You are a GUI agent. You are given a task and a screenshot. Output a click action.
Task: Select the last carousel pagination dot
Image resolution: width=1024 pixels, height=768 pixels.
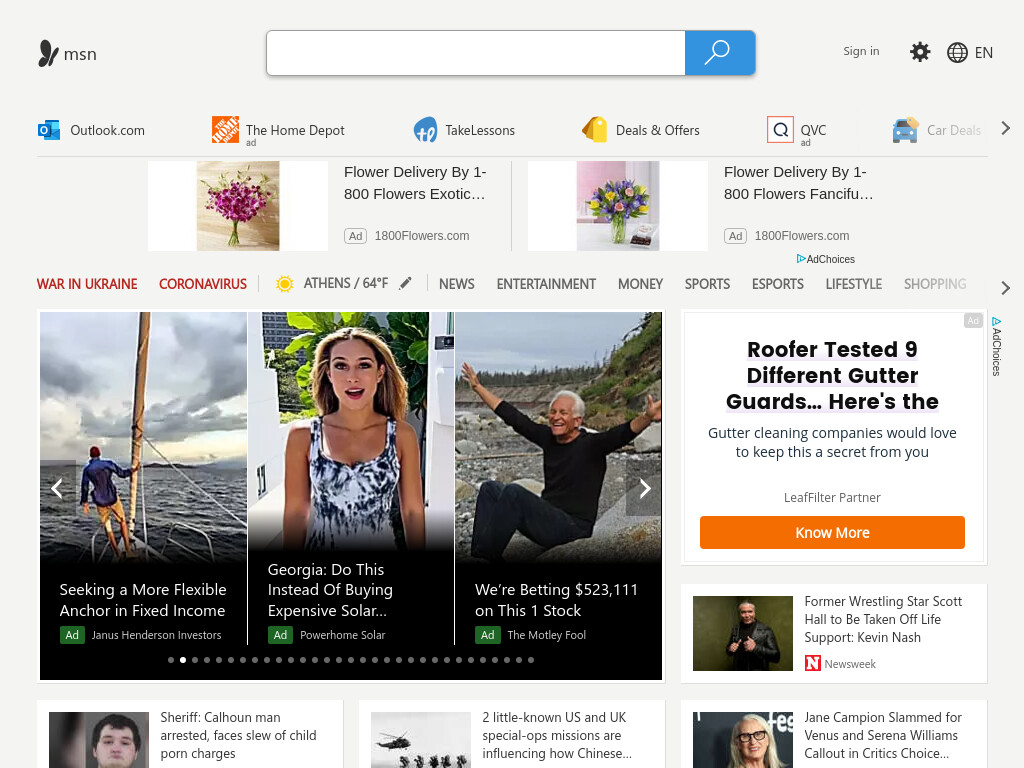[531, 660]
